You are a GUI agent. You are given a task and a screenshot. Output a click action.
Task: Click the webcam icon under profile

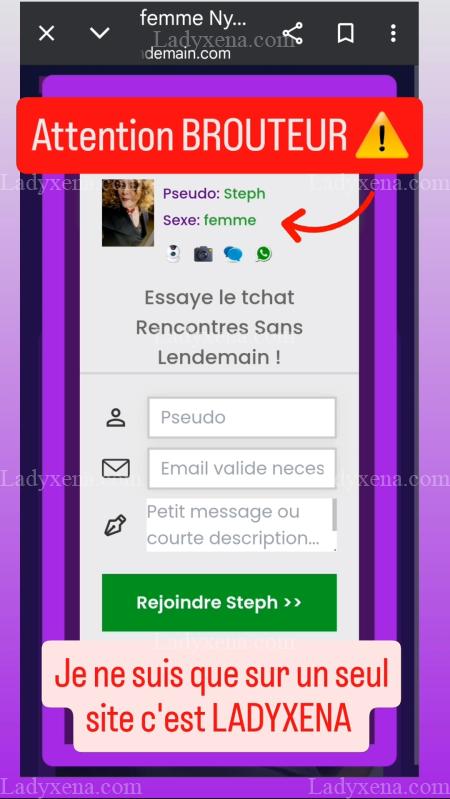pyautogui.click(x=174, y=253)
